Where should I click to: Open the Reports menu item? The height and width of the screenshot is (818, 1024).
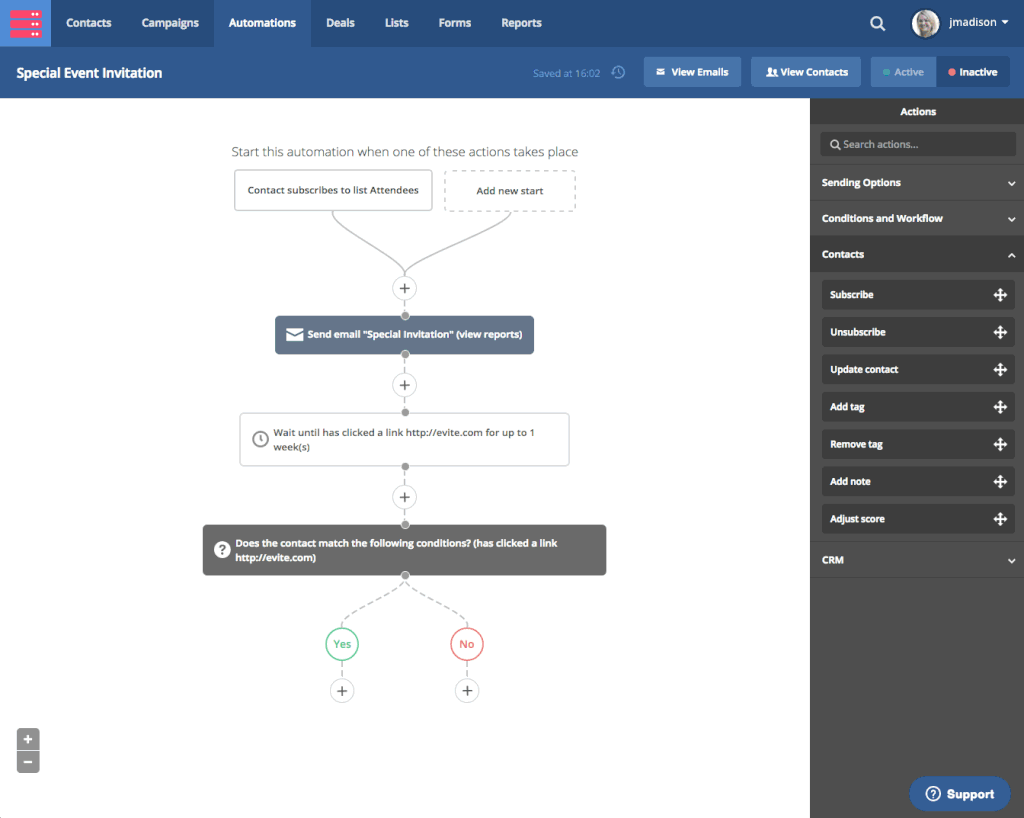521,23
